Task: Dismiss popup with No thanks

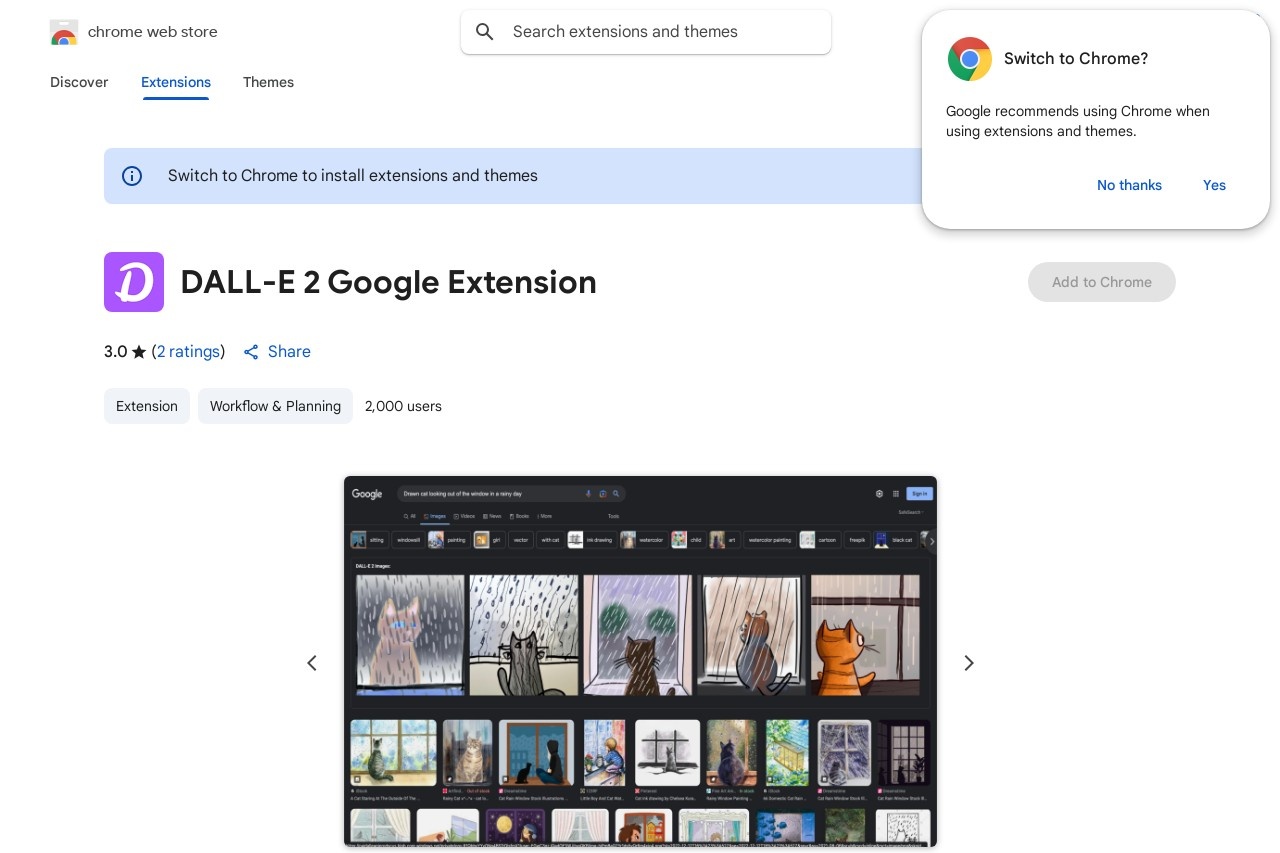Action: point(1129,185)
